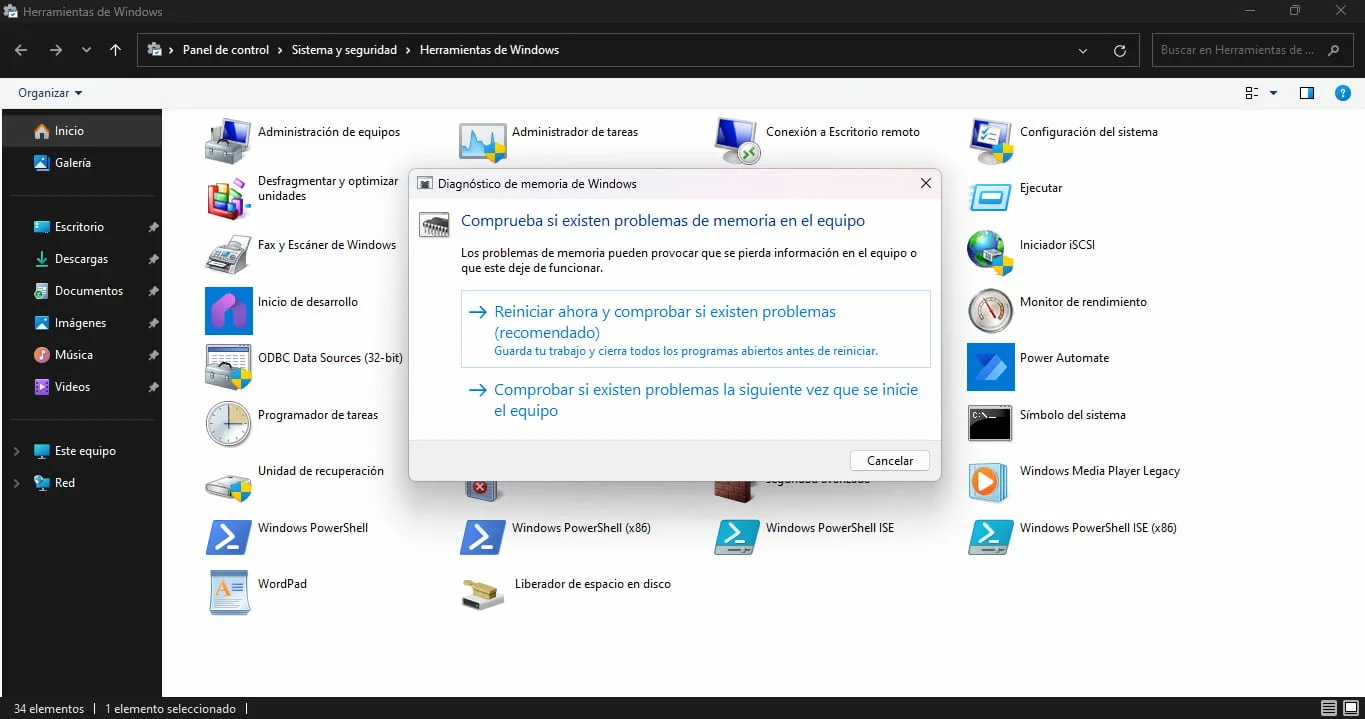Select Inicio in the sidebar

pos(81,131)
